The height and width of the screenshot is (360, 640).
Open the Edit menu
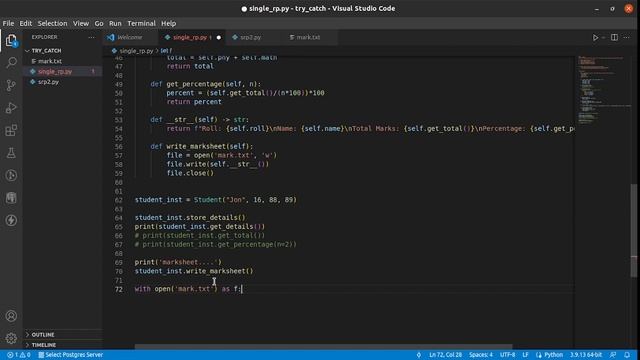click(25, 23)
